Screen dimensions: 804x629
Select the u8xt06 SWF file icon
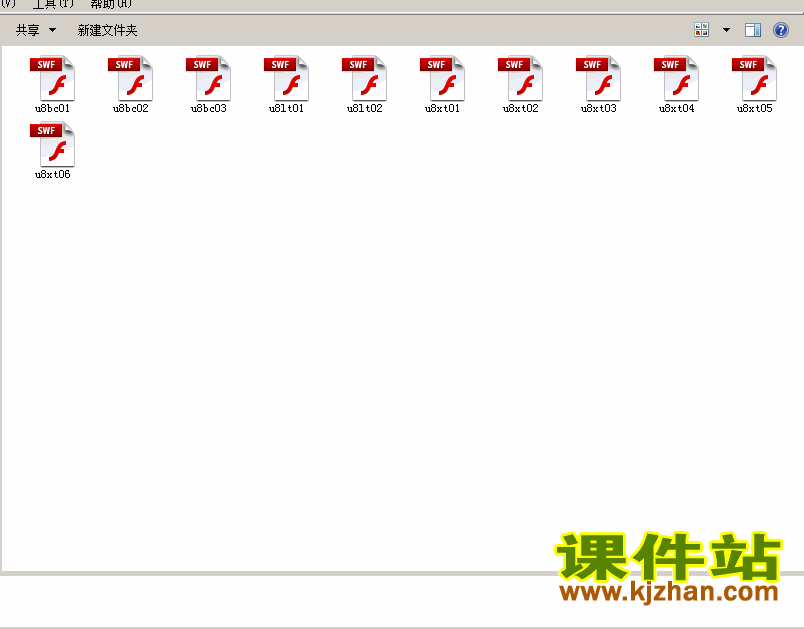coord(52,144)
